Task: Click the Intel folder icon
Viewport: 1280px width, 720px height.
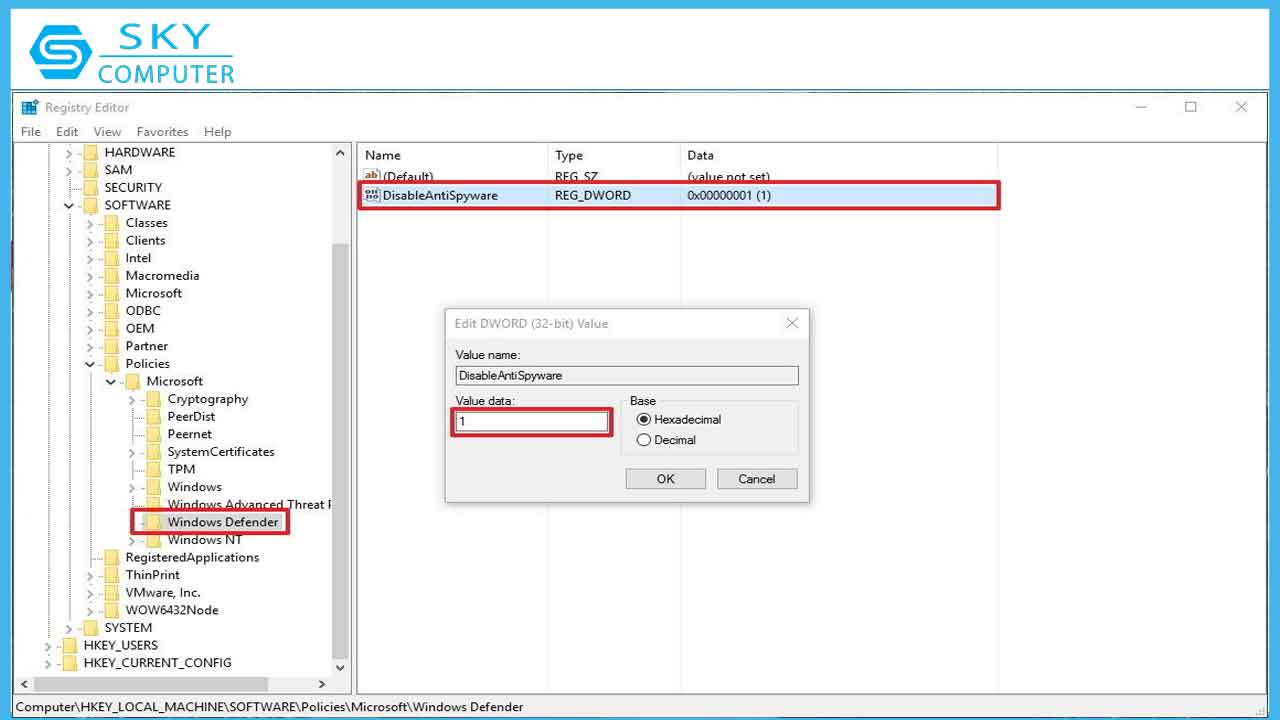Action: [112, 258]
